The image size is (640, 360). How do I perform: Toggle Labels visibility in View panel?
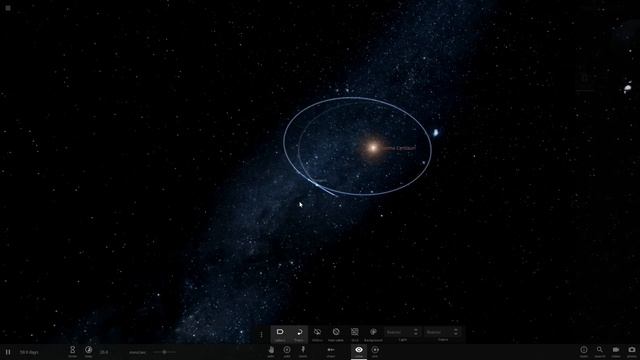coord(280,334)
